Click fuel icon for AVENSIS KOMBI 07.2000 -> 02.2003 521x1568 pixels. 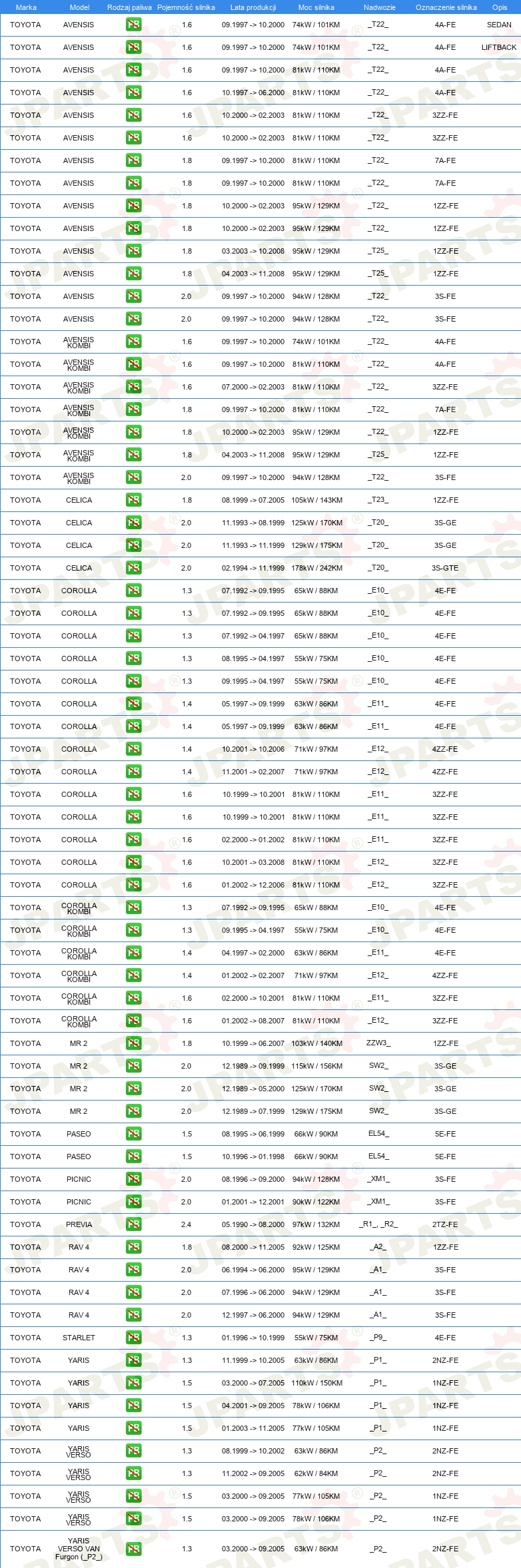pos(133,387)
